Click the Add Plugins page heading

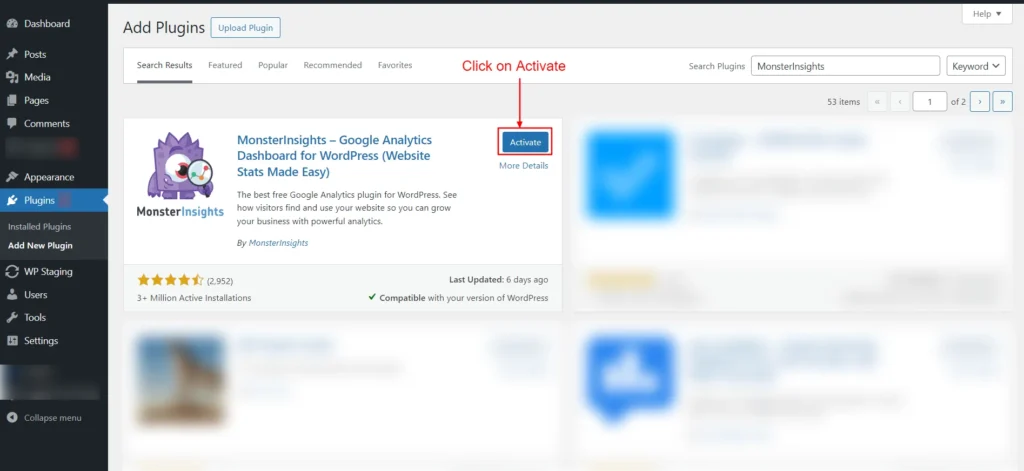(164, 27)
